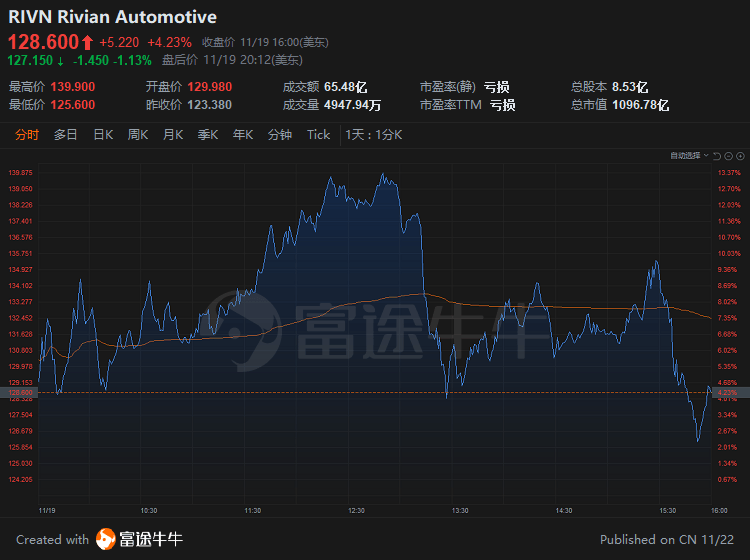Click the 昨收价 value 123.380
This screenshot has width=750, height=560.
(x=210, y=104)
